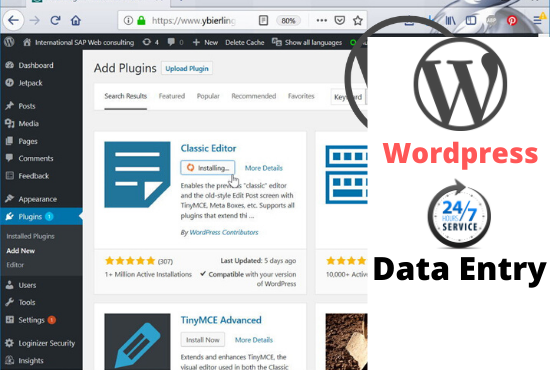Switch to the Featured plugins tab
Screen dimensions: 550x370
pyautogui.click(x=172, y=96)
